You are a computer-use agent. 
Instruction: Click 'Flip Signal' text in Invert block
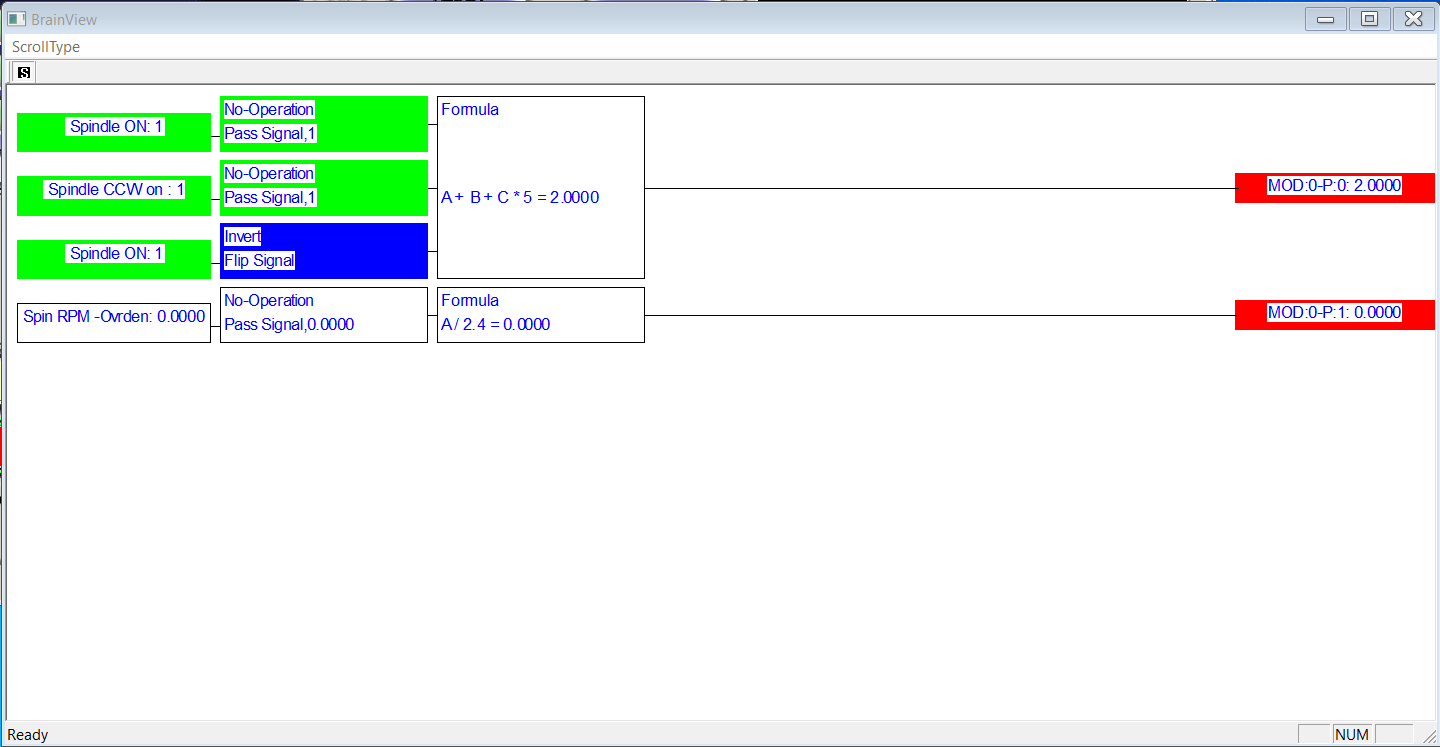point(260,261)
